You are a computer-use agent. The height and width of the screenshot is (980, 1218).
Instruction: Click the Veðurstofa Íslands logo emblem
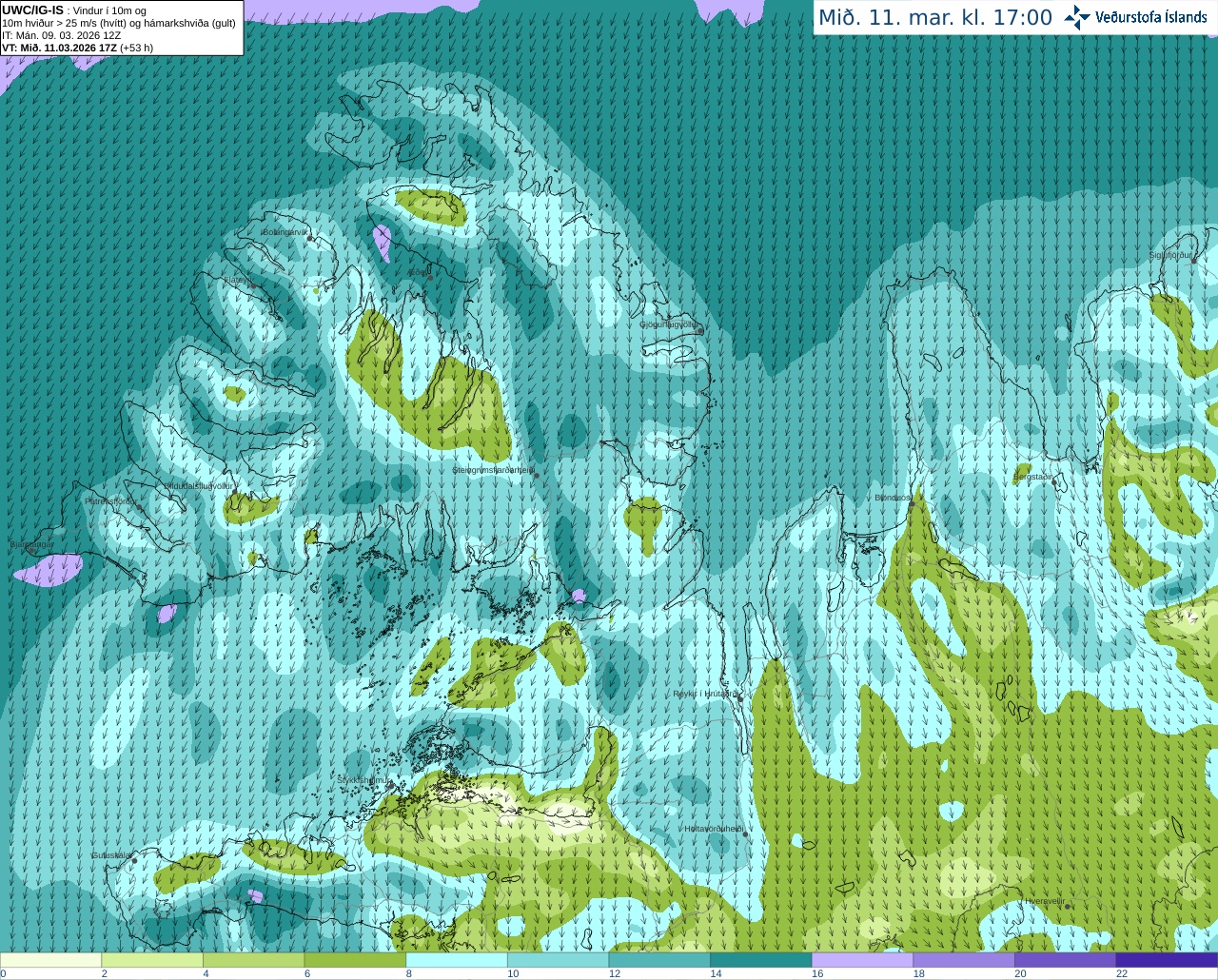click(1077, 17)
